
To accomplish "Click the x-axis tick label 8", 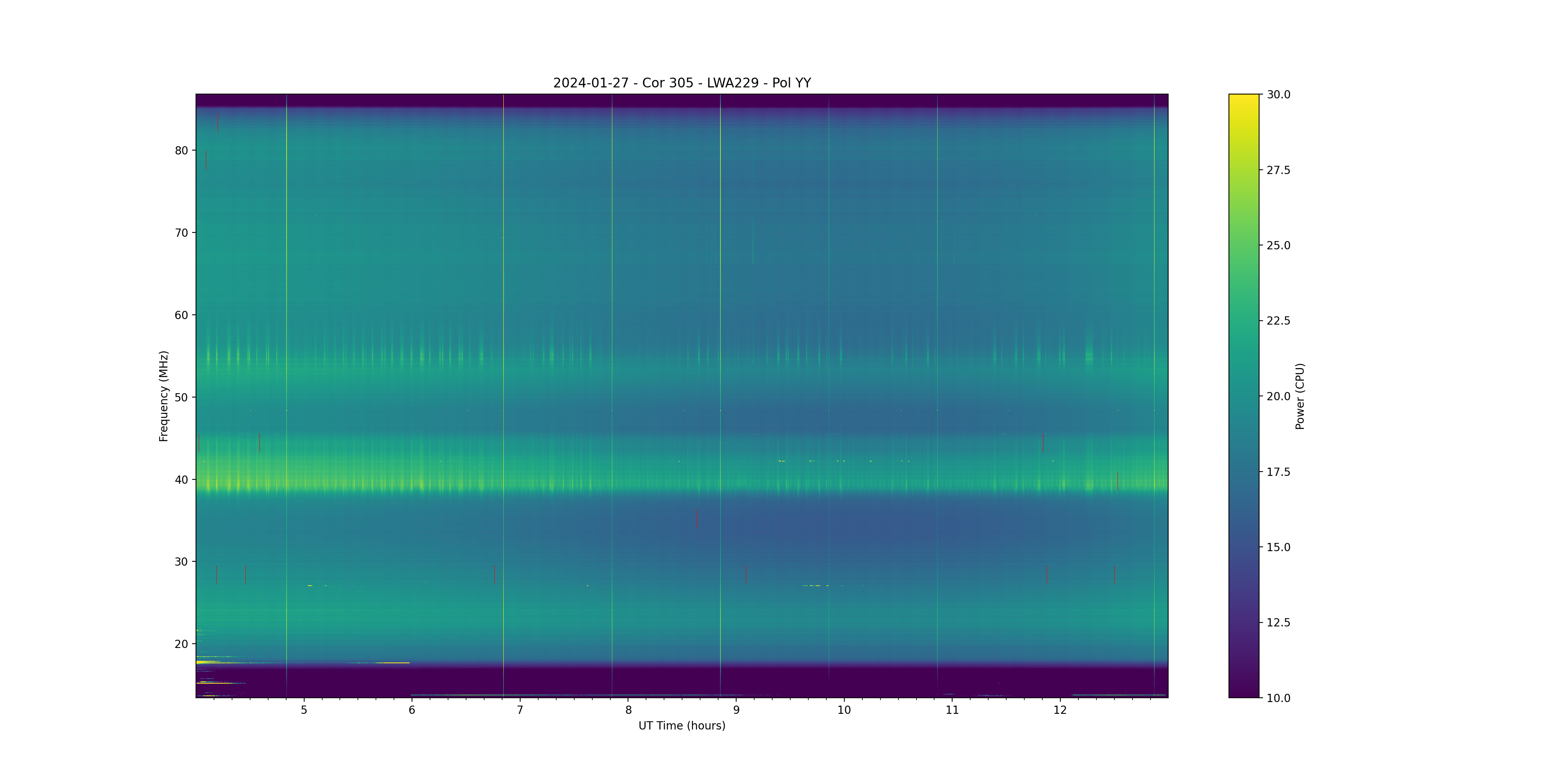I will tap(628, 710).
